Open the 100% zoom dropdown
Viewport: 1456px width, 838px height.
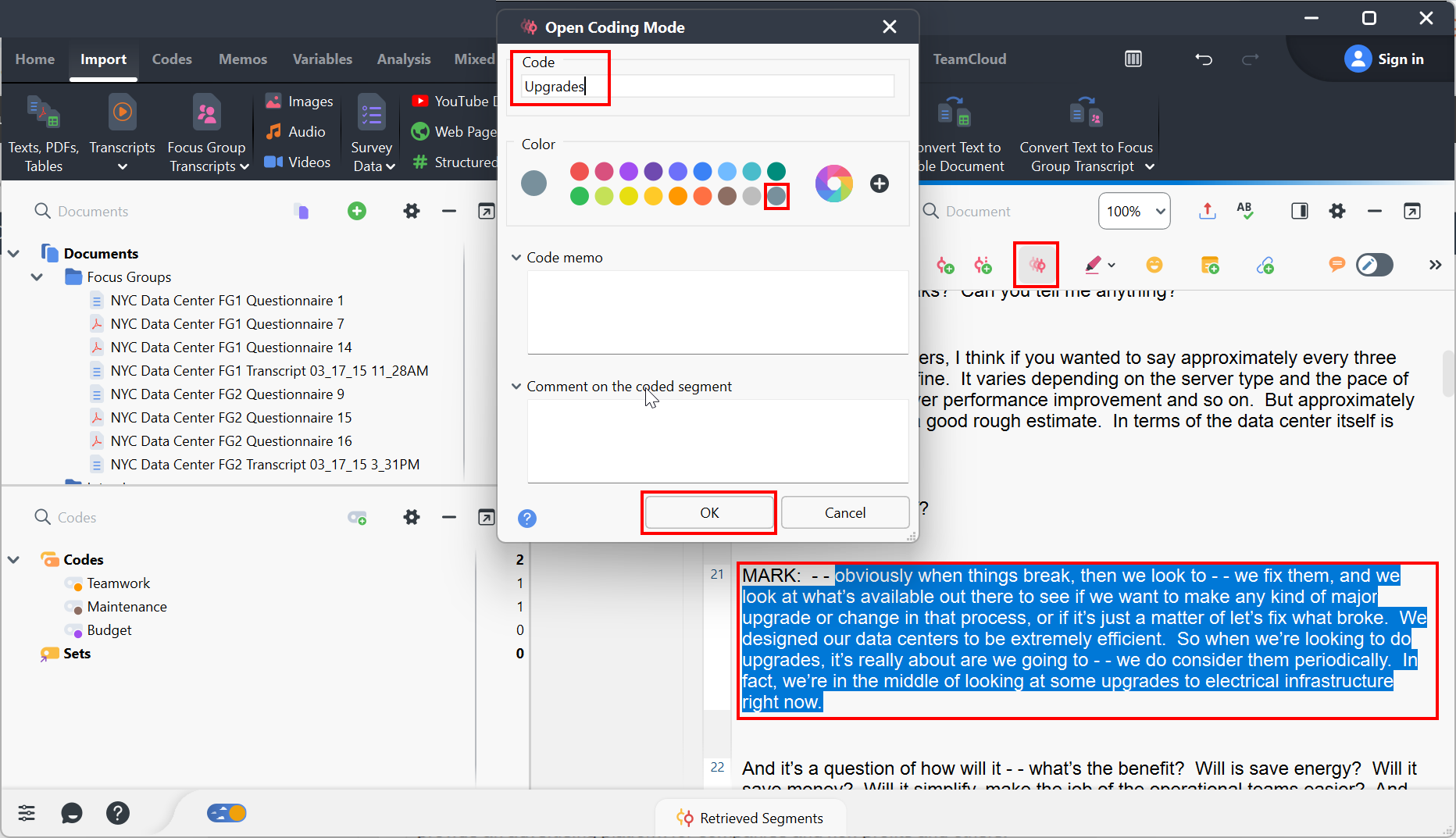pyautogui.click(x=1134, y=211)
